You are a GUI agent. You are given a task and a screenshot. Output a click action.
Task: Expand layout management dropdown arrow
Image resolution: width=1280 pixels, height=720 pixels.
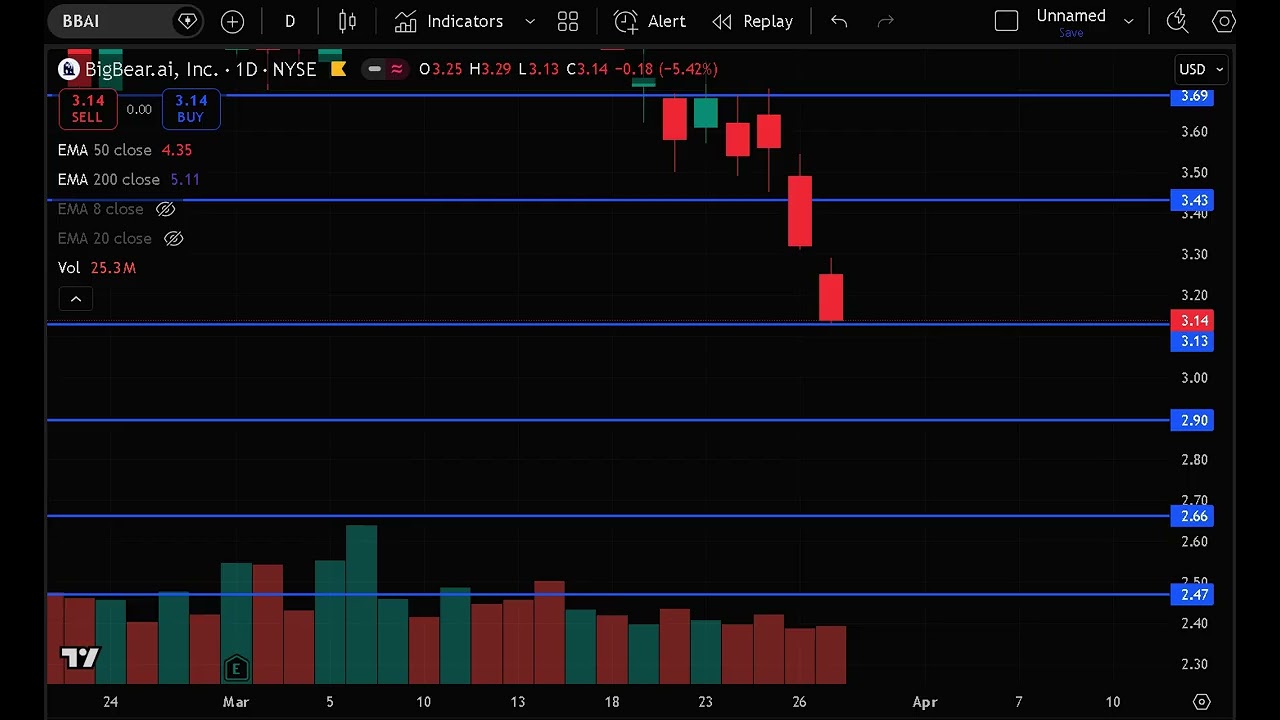click(1129, 21)
